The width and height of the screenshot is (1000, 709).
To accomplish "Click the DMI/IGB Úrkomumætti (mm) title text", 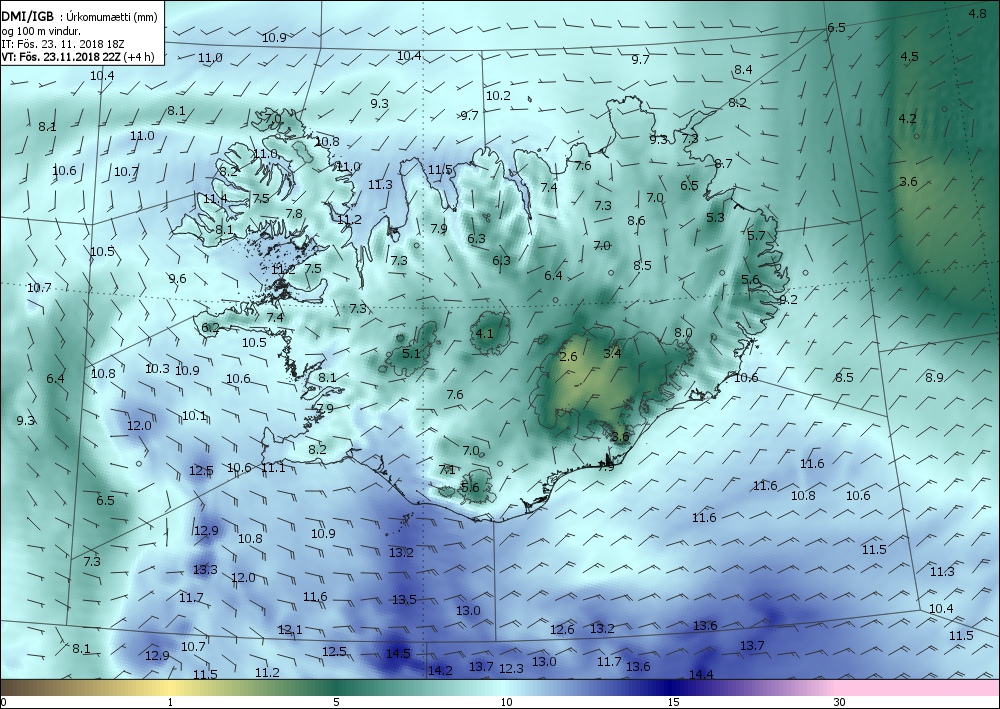I will point(79,17).
